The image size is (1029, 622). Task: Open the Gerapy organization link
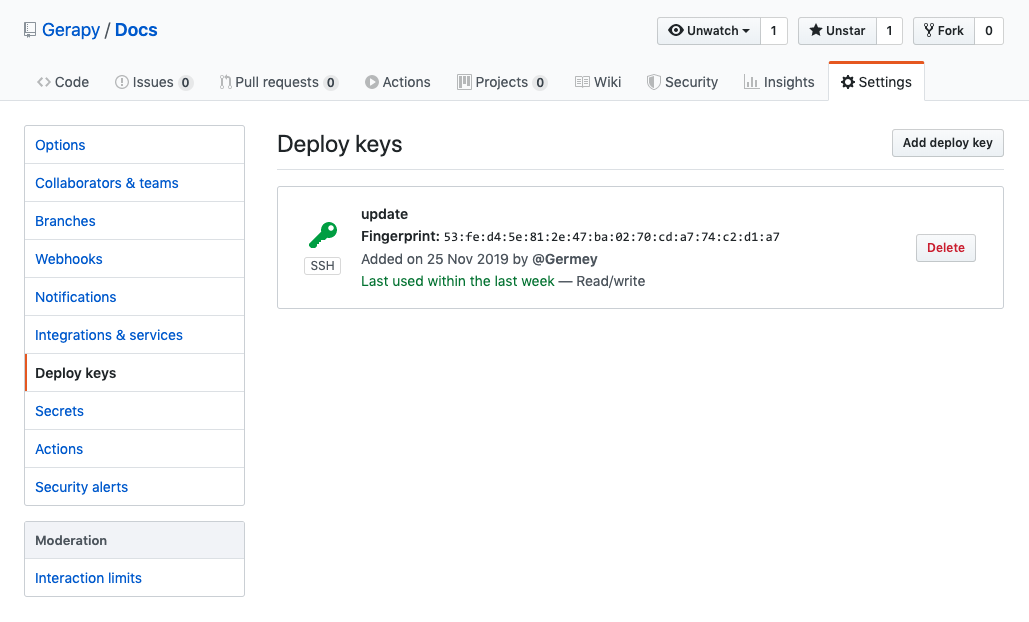click(71, 30)
